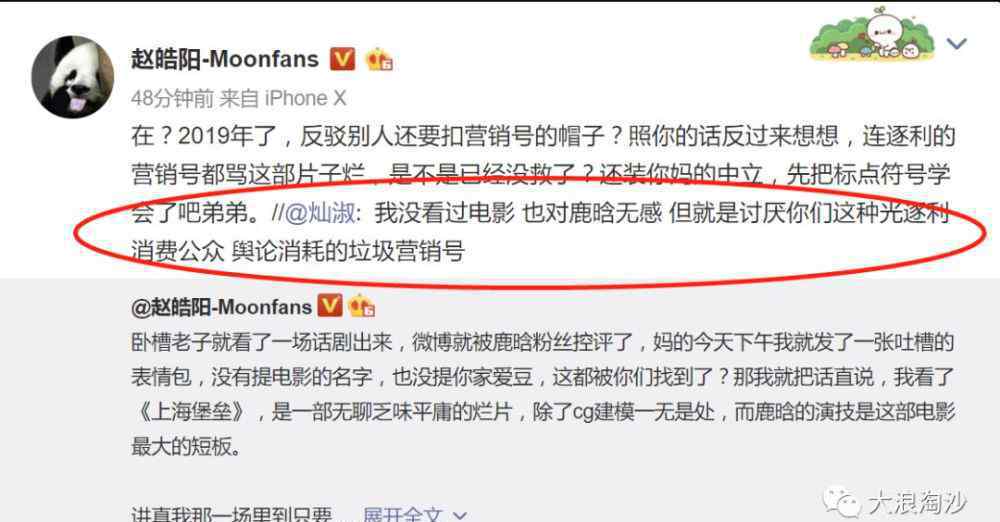Open the panda profile avatar

coord(73,77)
